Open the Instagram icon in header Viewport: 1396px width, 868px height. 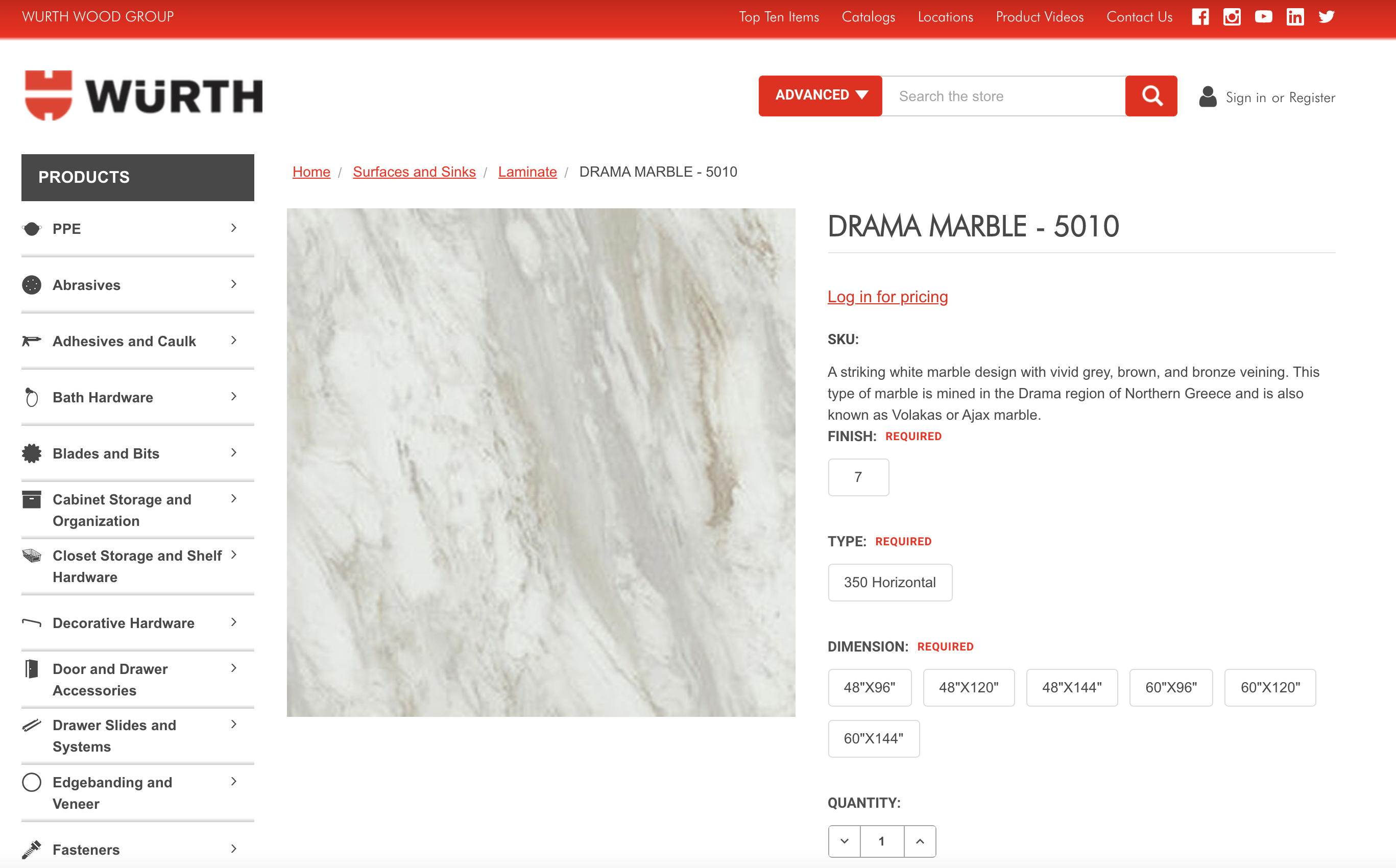click(x=1232, y=17)
